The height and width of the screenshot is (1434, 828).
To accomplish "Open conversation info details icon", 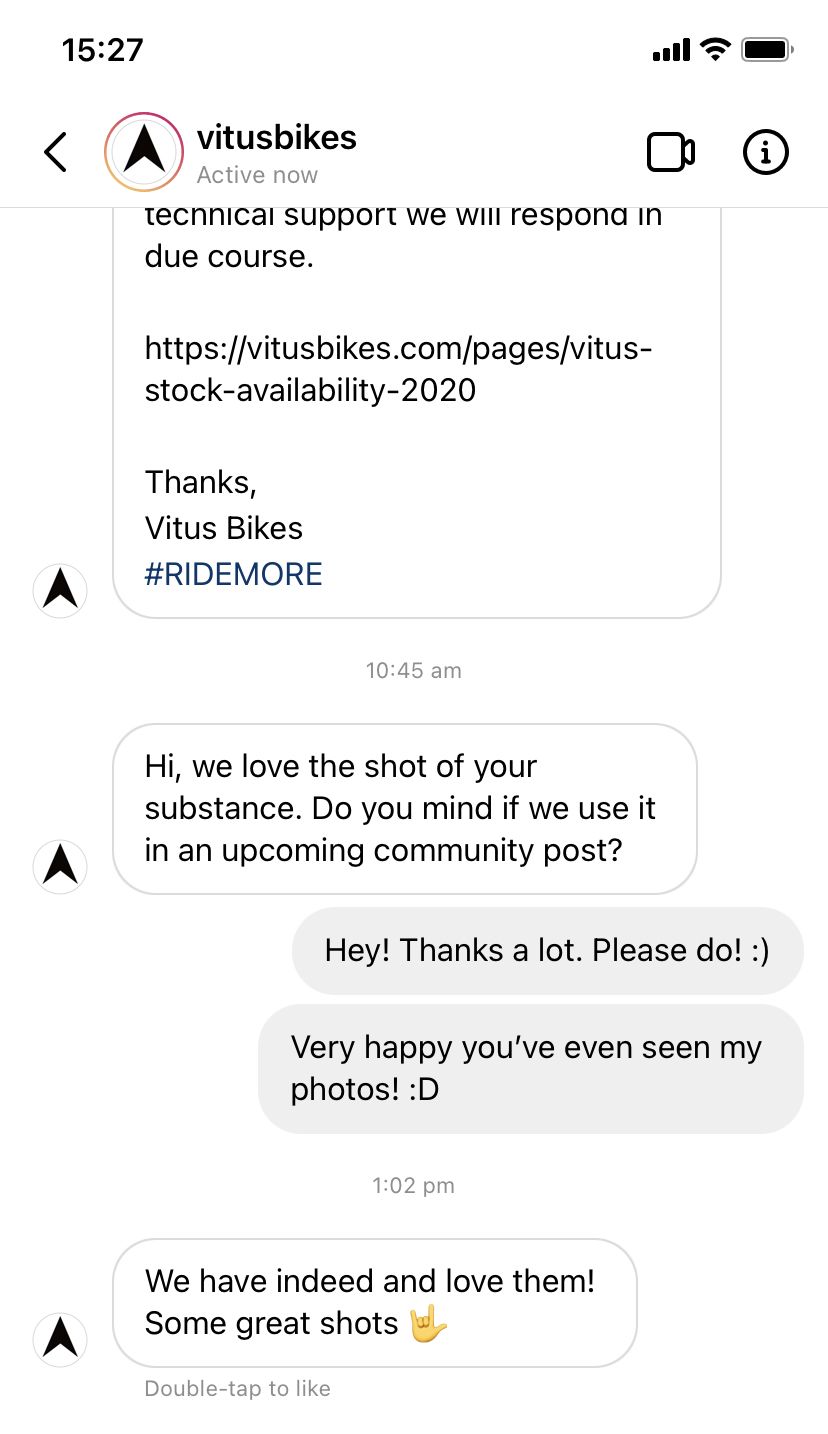I will pyautogui.click(x=766, y=152).
